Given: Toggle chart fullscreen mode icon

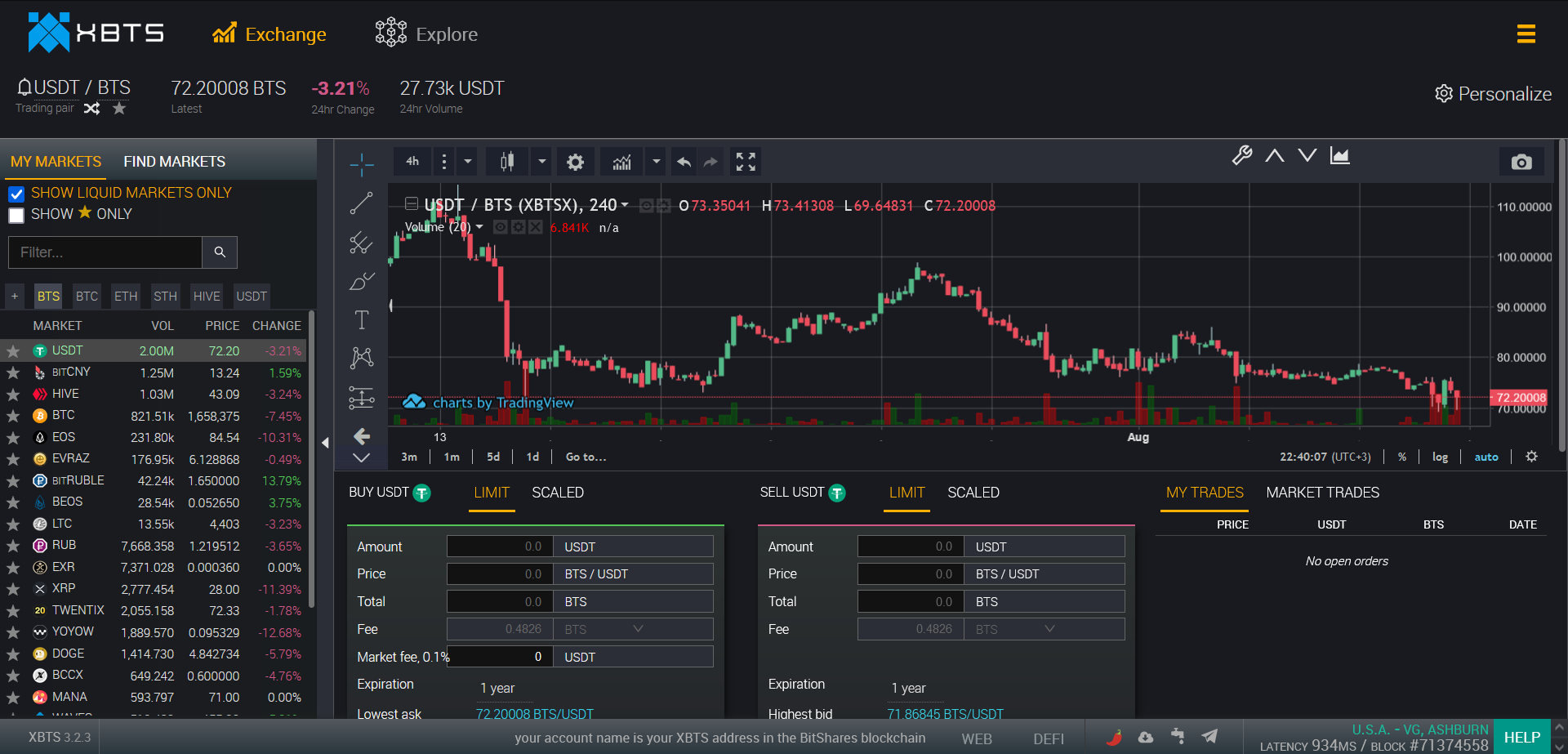Looking at the screenshot, I should [745, 162].
